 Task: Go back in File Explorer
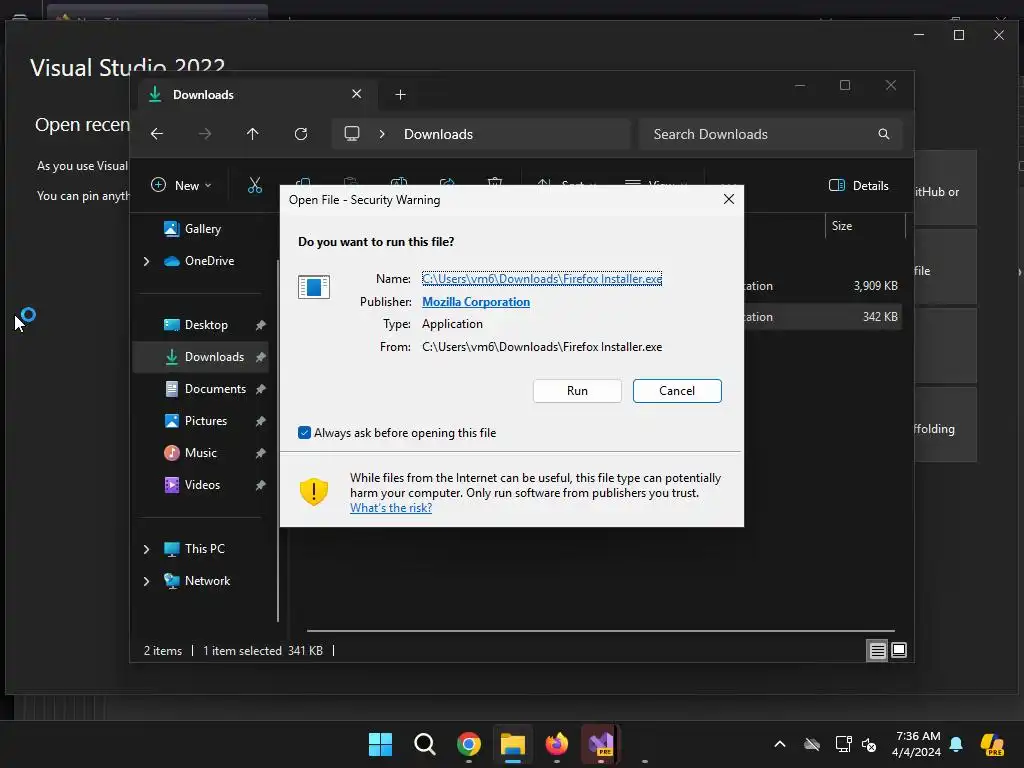click(157, 134)
